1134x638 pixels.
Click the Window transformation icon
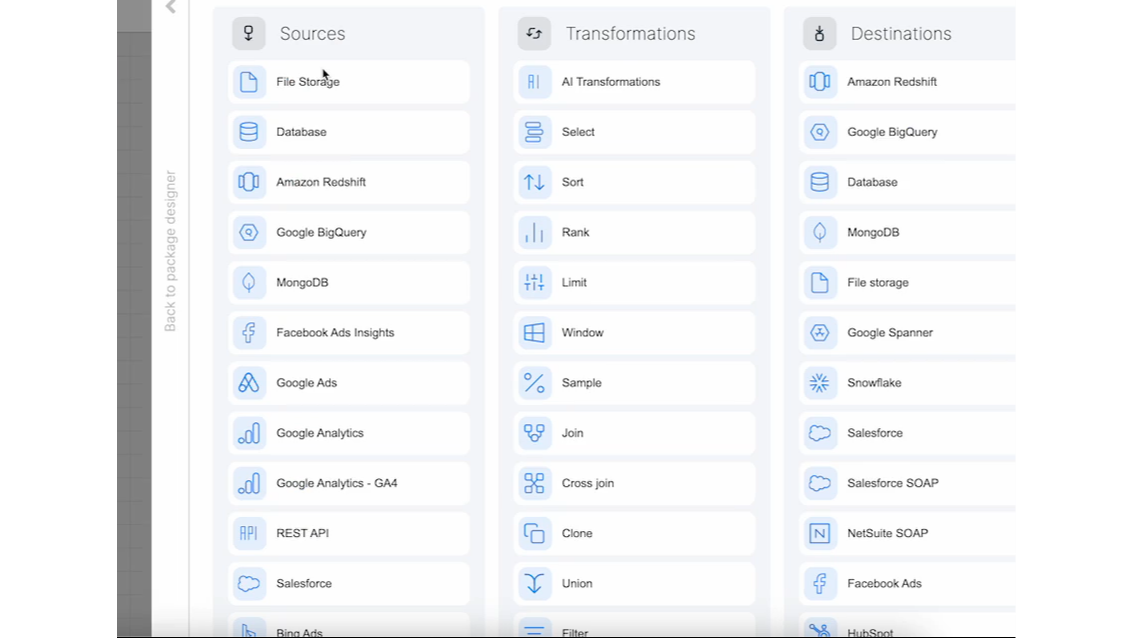[x=534, y=333]
